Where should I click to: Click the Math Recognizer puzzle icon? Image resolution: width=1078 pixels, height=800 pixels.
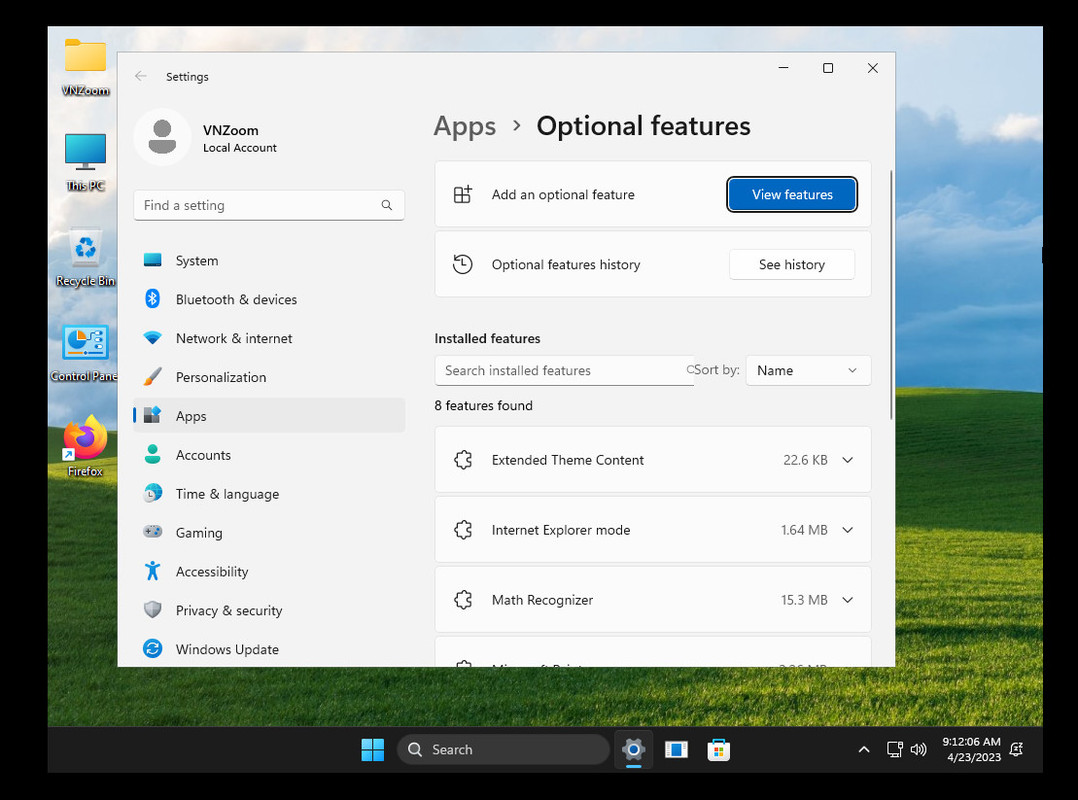click(x=463, y=600)
